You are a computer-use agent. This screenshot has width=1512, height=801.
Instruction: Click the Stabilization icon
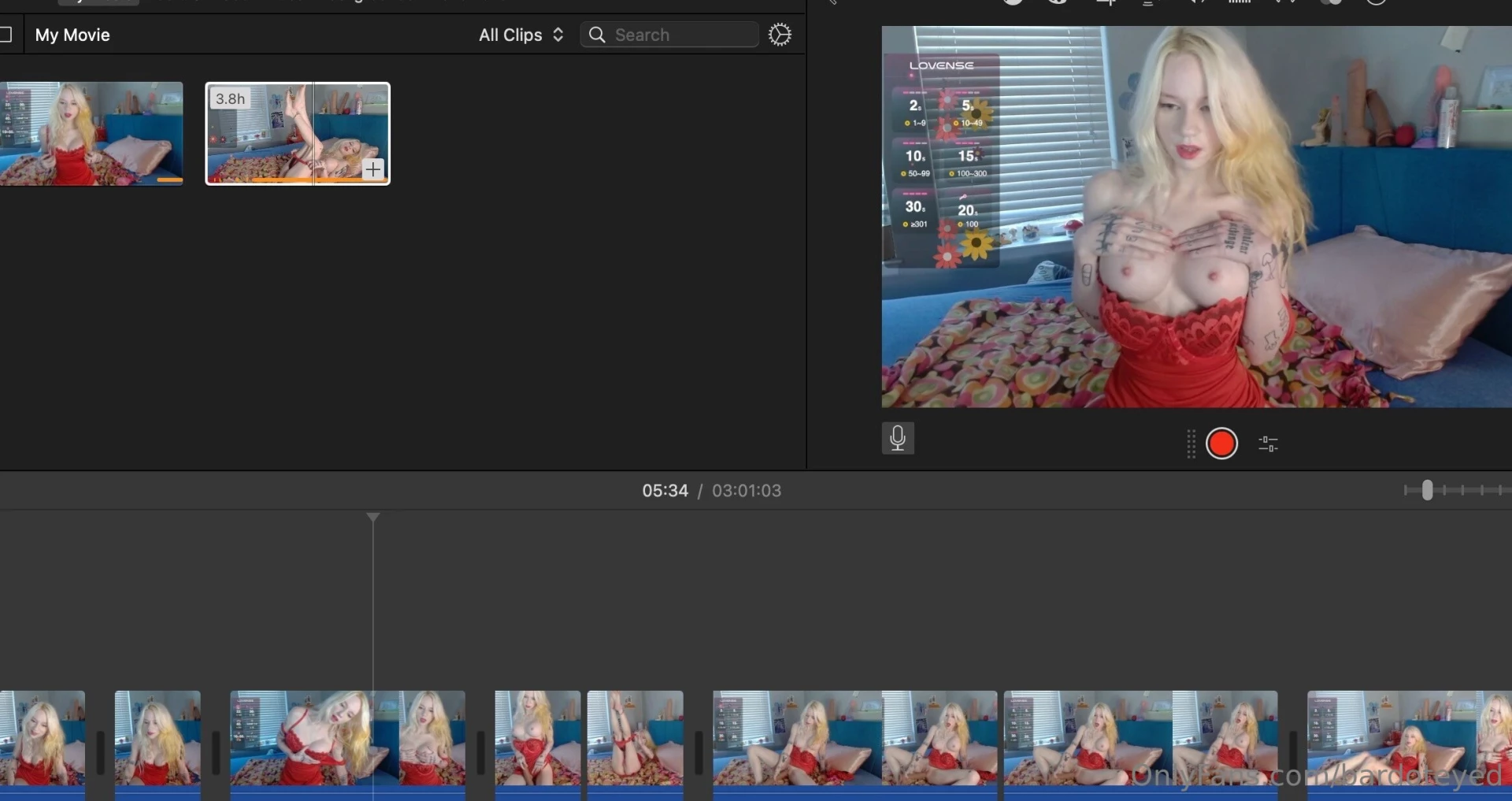(1149, 3)
